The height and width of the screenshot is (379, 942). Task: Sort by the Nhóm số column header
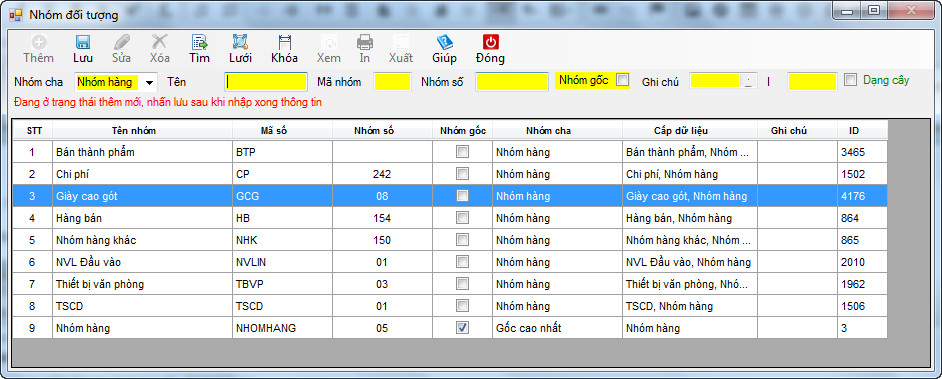coord(382,130)
